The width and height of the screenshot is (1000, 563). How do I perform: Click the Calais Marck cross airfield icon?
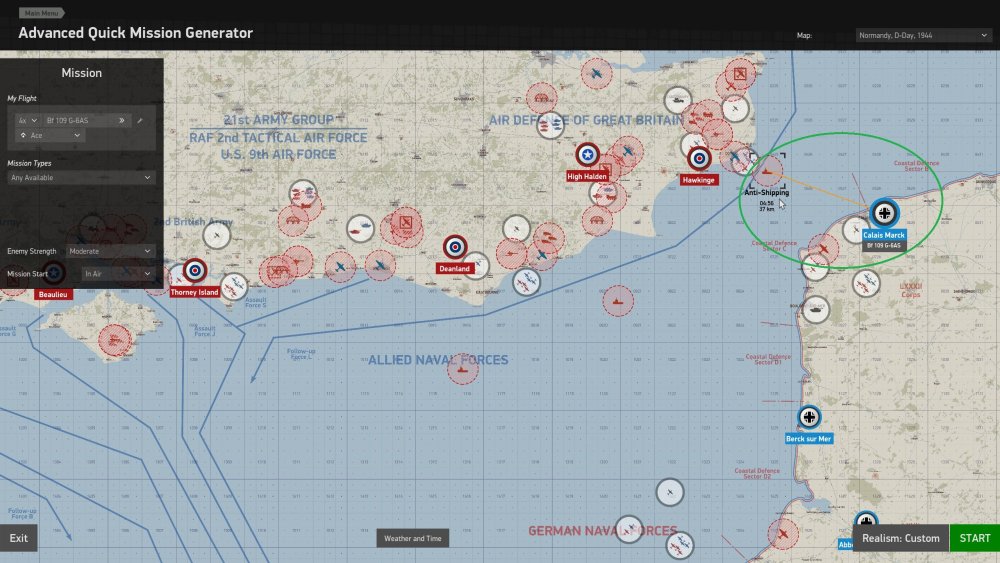pos(884,213)
